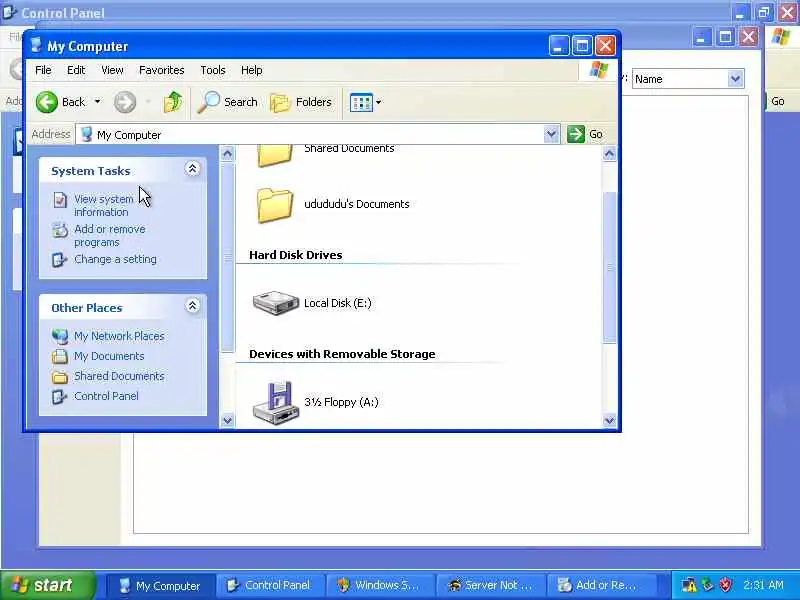The width and height of the screenshot is (800, 600).
Task: Switch to Server Not... taskbar button
Action: point(490,585)
